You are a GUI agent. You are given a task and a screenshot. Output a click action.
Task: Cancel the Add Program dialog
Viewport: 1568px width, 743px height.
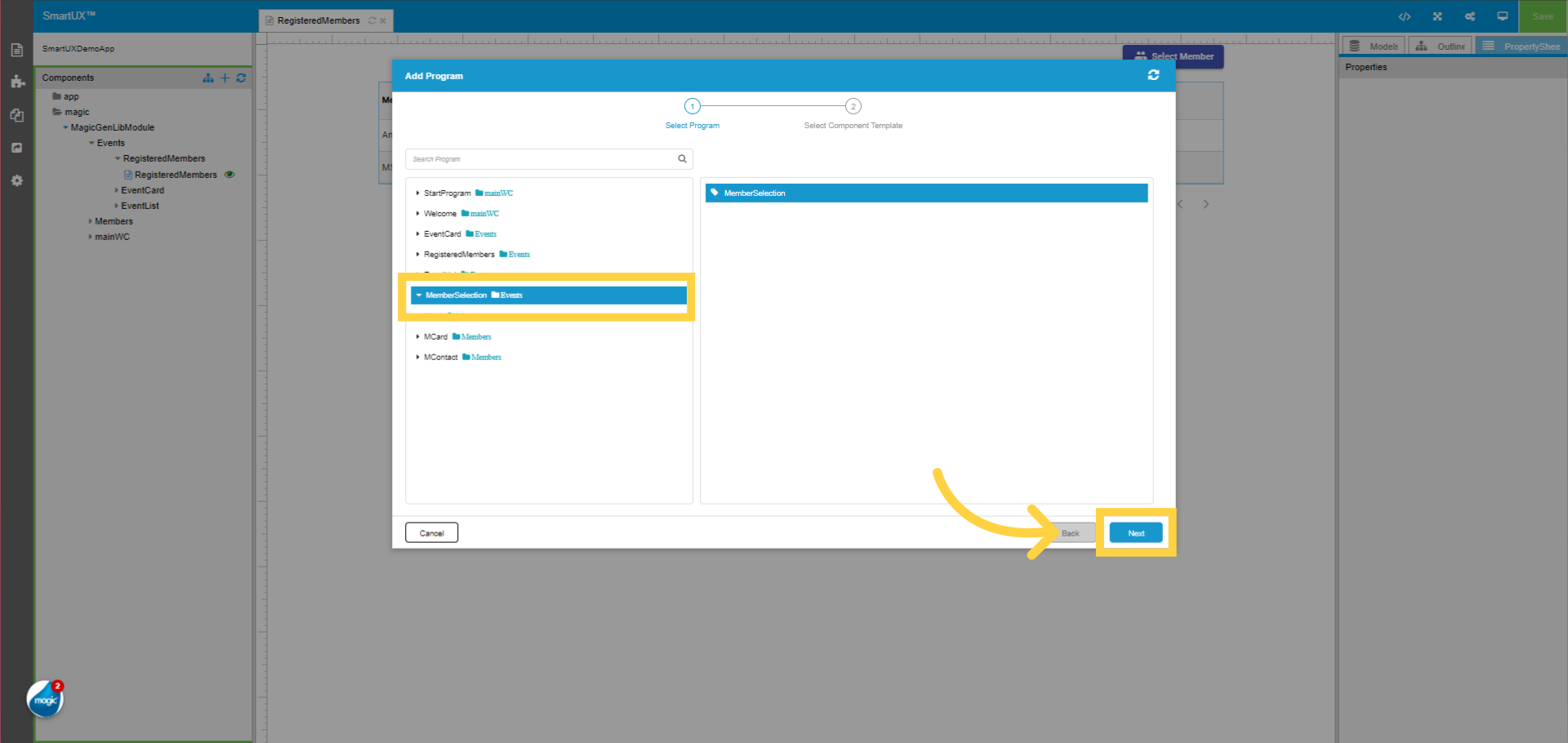pos(431,532)
